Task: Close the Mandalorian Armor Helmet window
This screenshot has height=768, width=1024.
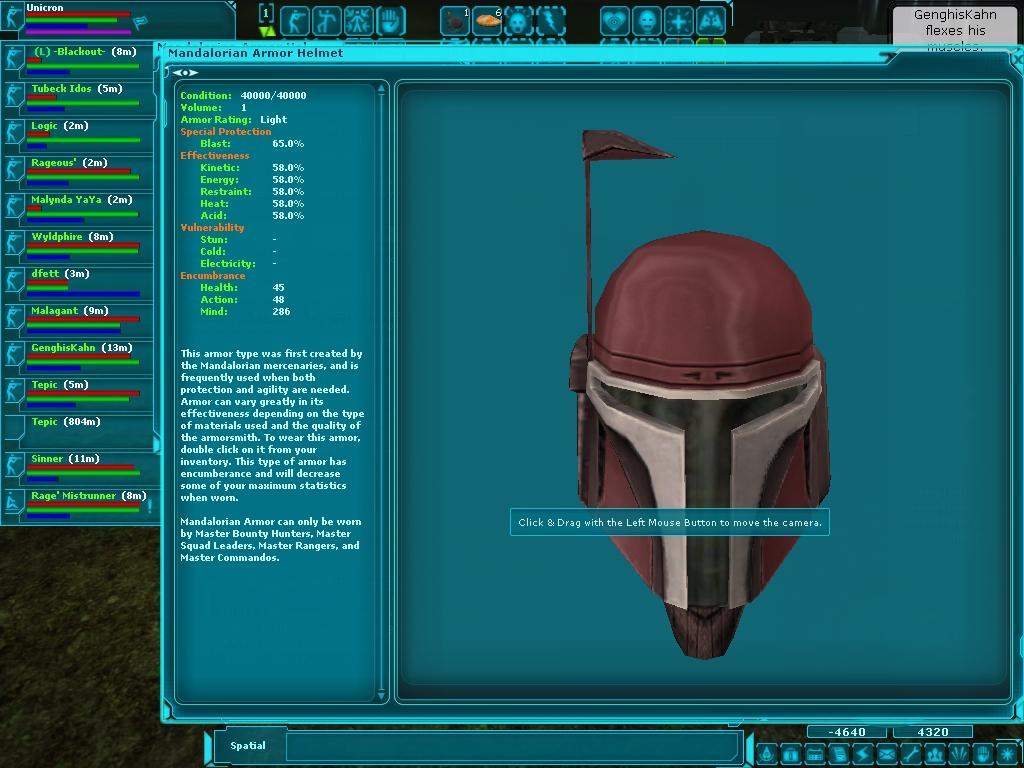Action: coord(1016,60)
